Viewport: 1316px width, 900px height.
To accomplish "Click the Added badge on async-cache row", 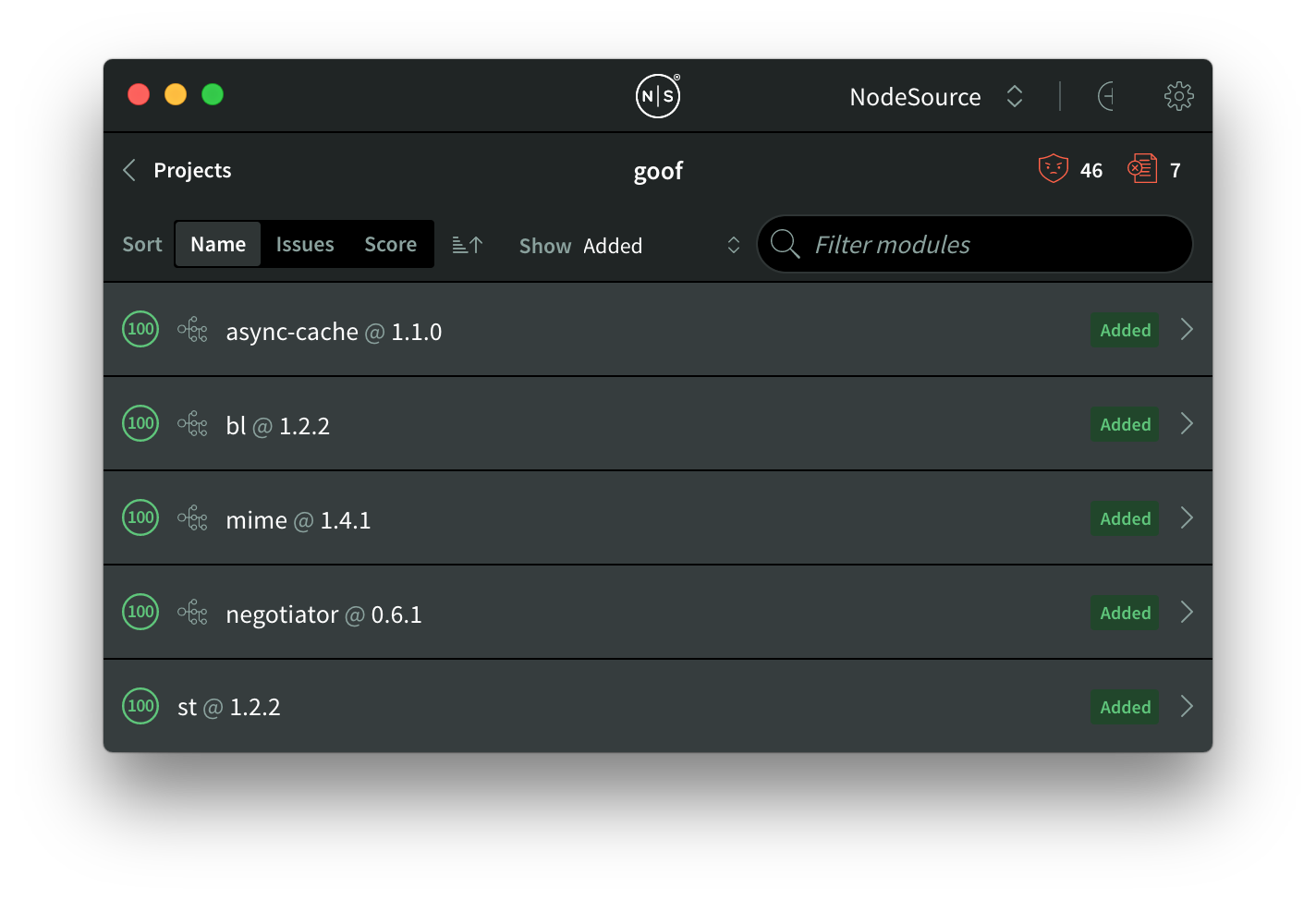I will (1125, 330).
